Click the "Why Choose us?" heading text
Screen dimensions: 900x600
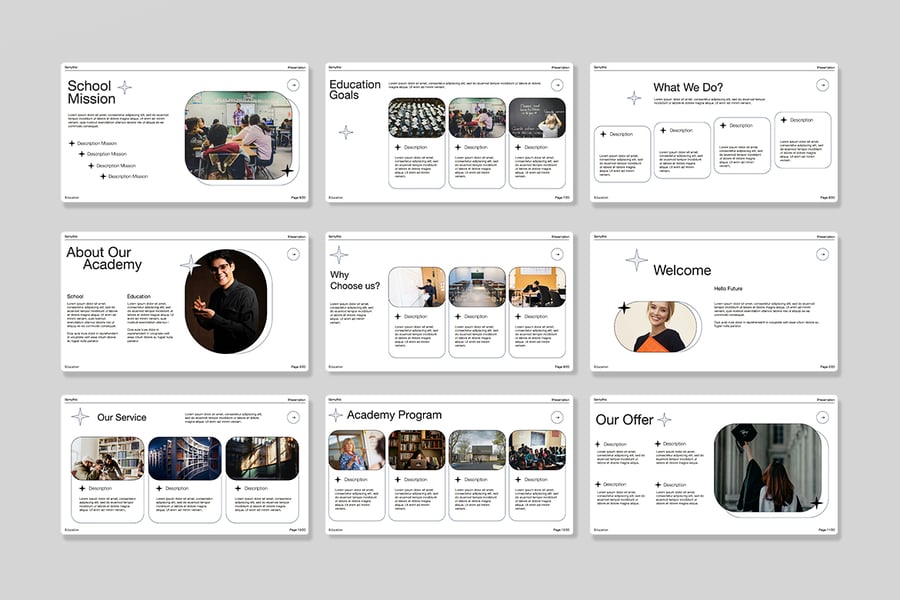tap(355, 280)
